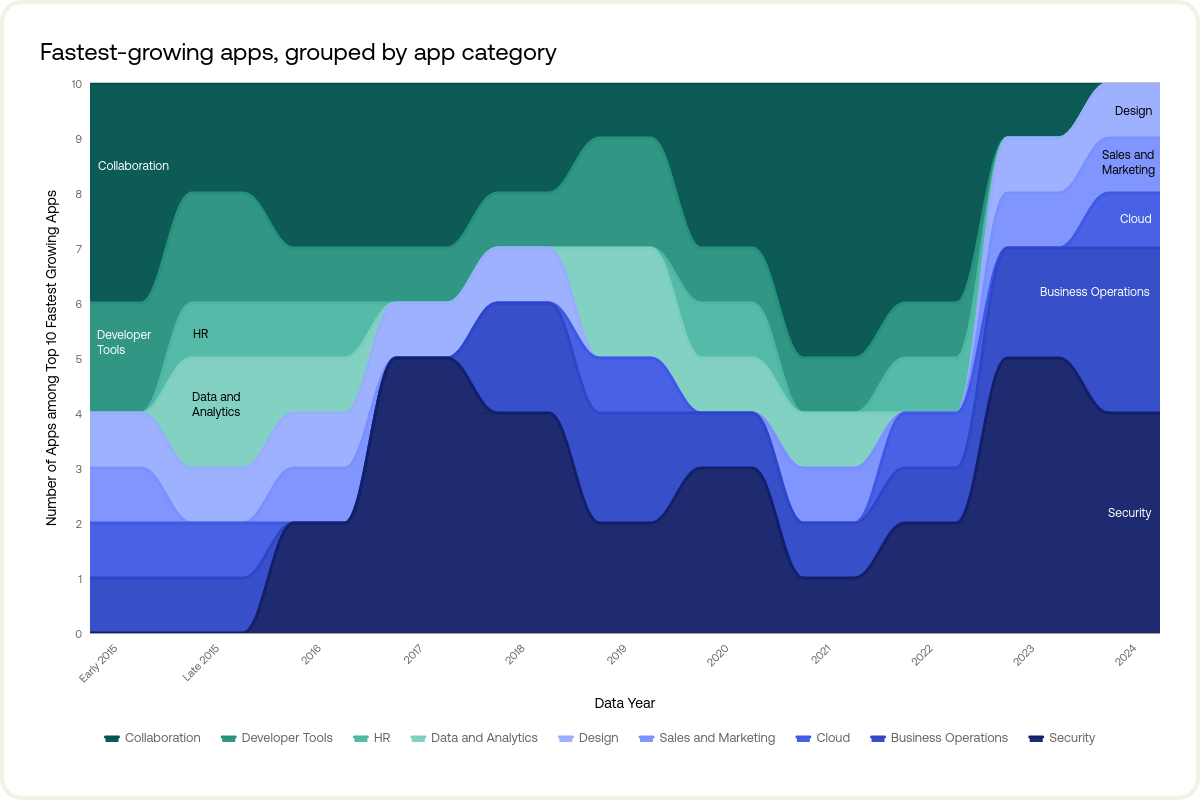This screenshot has height=800, width=1200.
Task: Toggle the Collaboration series legend label
Action: [162, 738]
